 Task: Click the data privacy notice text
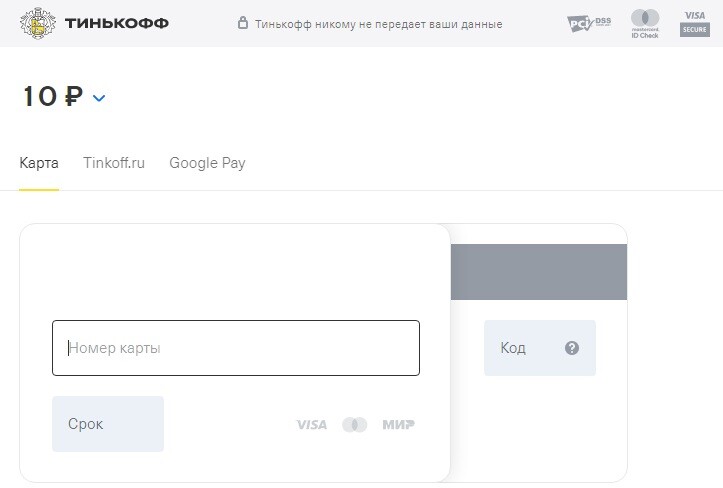click(x=379, y=24)
